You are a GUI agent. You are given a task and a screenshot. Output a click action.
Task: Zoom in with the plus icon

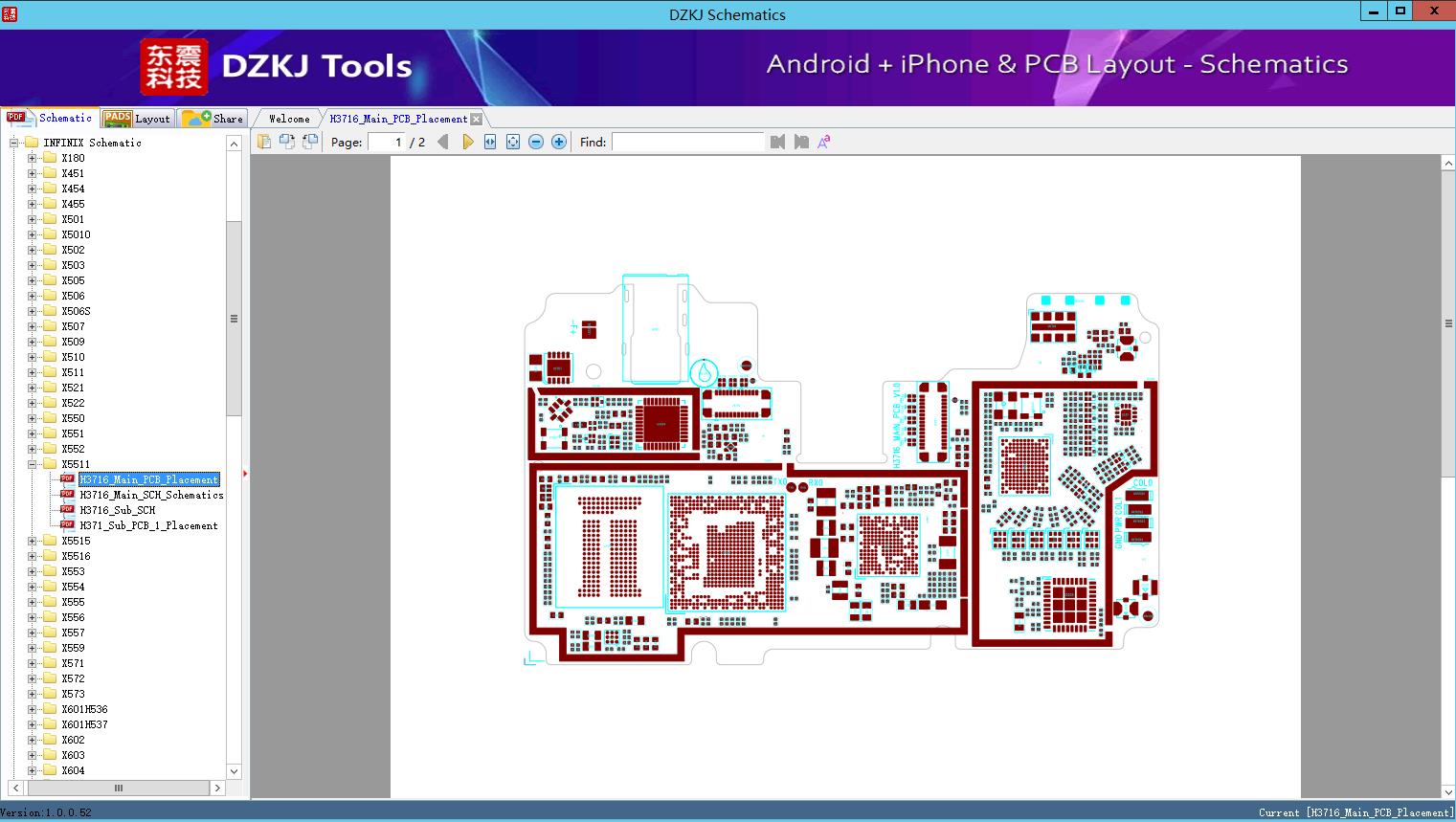[559, 142]
